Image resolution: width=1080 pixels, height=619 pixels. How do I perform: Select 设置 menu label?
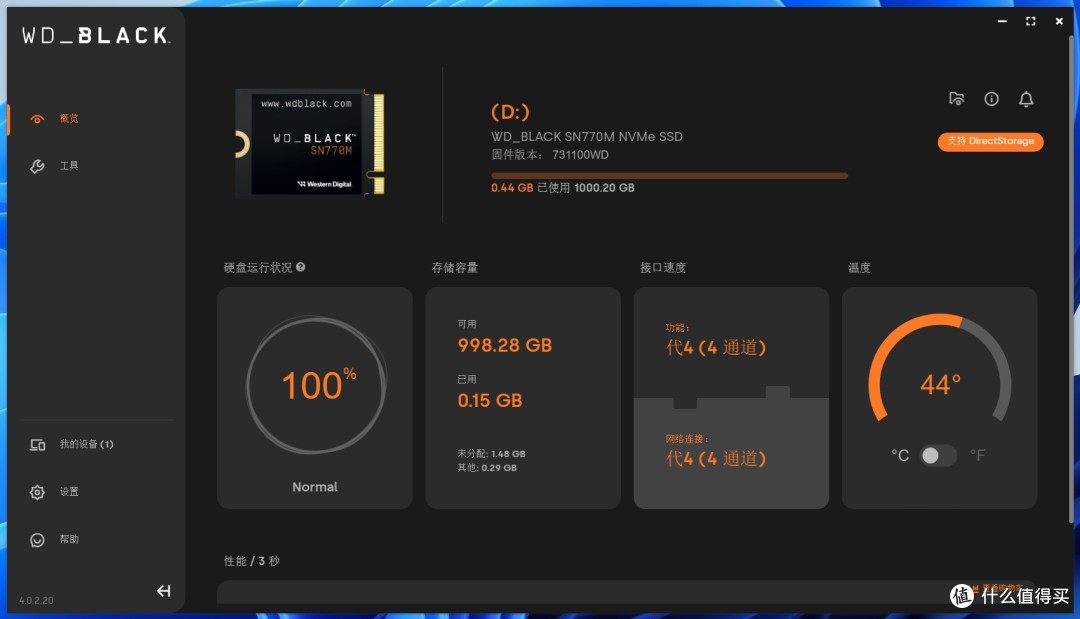click(69, 492)
